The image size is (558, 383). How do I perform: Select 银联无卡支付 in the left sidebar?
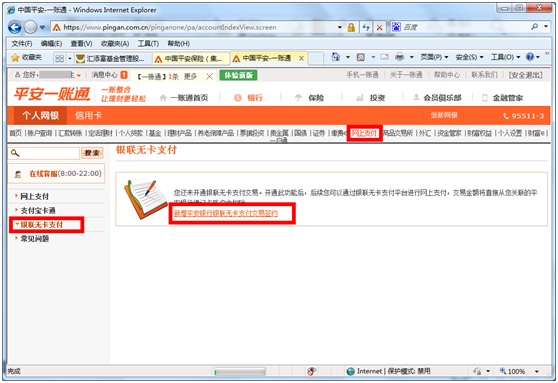click(x=42, y=225)
